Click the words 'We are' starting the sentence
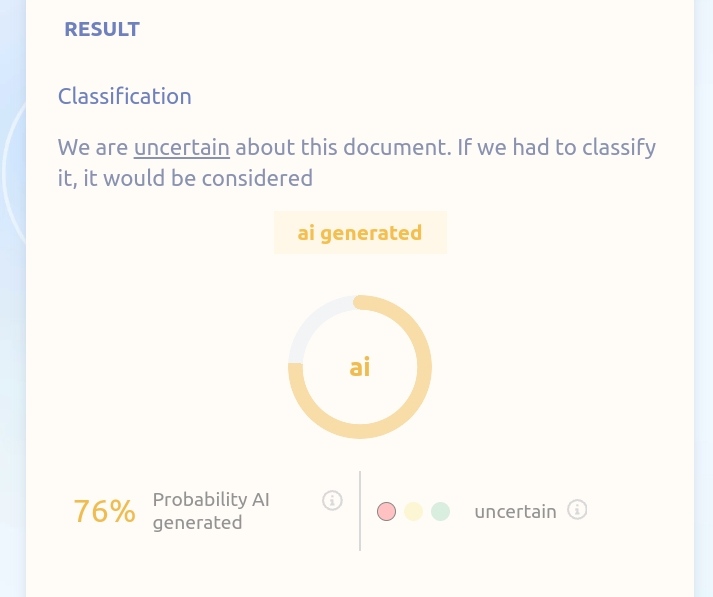Viewport: 713px width, 597px height. click(92, 148)
